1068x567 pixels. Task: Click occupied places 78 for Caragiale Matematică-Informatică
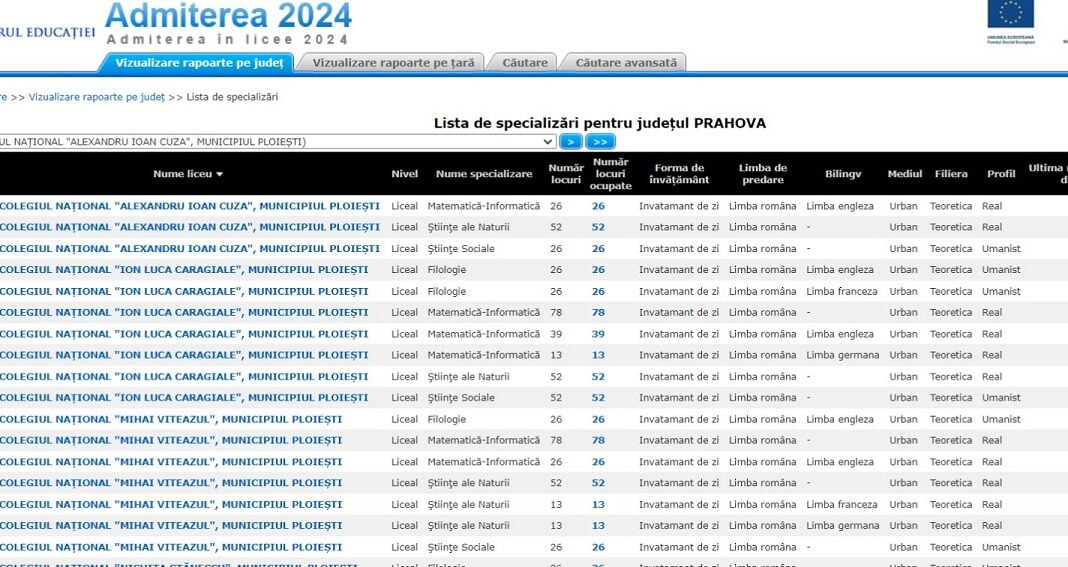point(598,312)
